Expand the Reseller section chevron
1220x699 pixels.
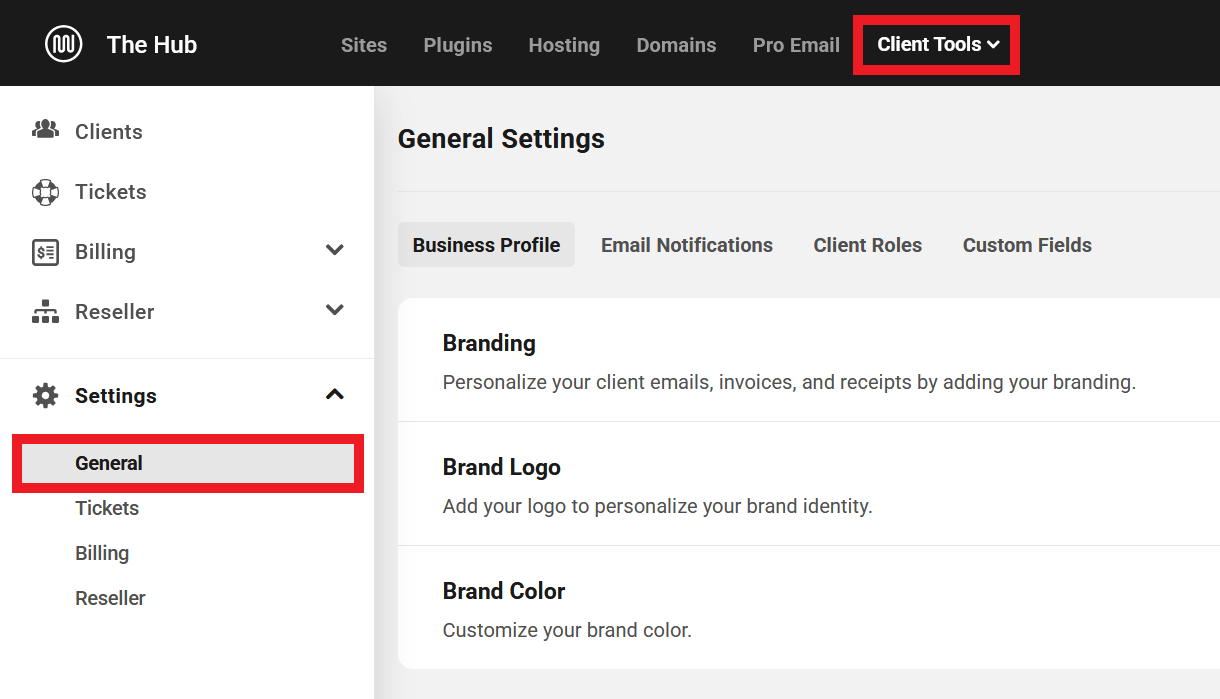tap(335, 310)
